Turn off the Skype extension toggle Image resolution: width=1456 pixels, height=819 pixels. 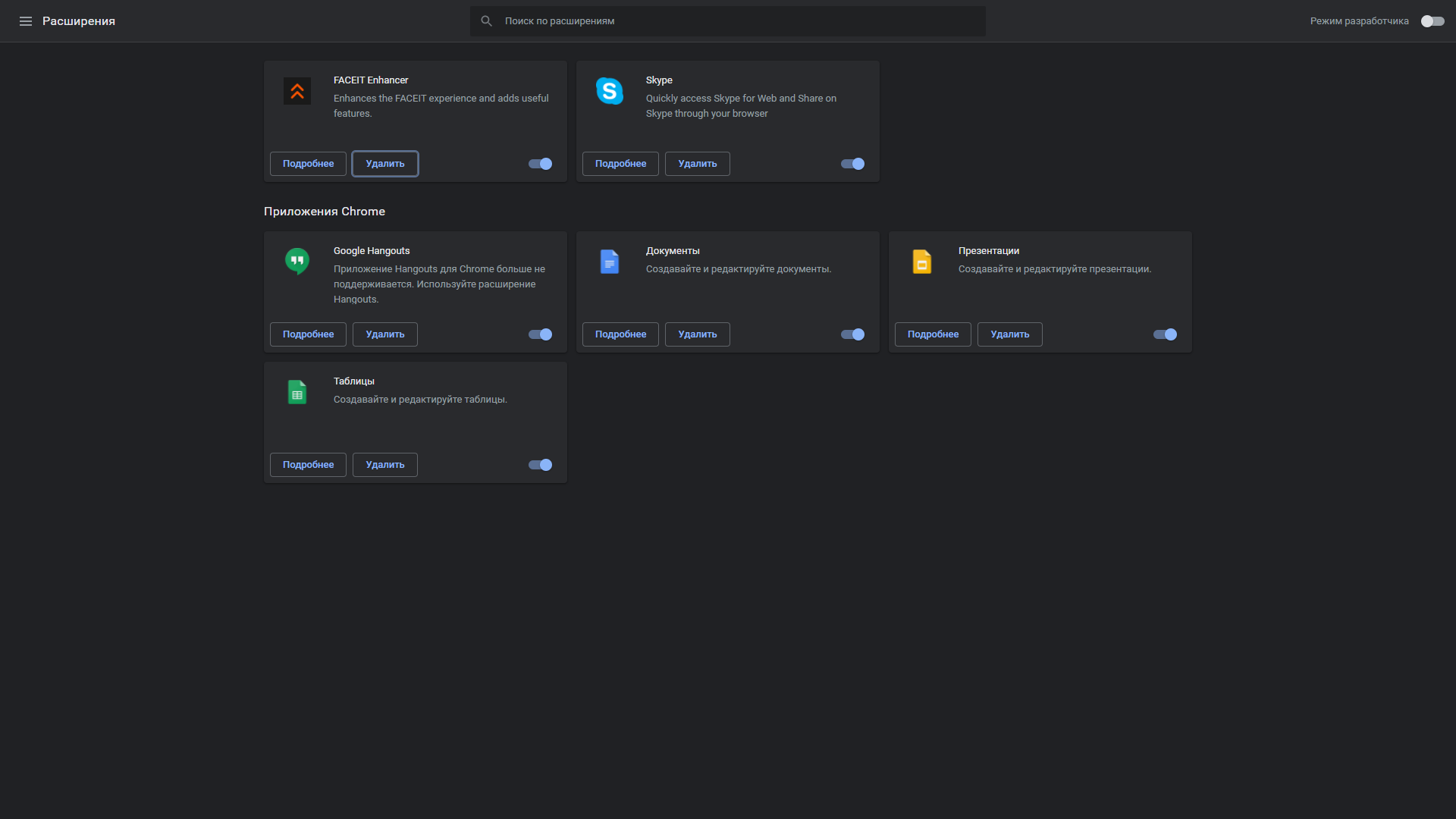853,164
